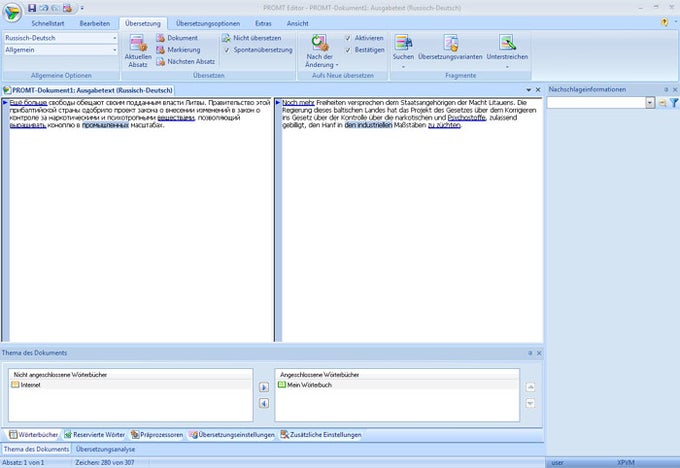Open the document tab list arrow
Image resolution: width=680 pixels, height=468 pixels.
[x=529, y=90]
